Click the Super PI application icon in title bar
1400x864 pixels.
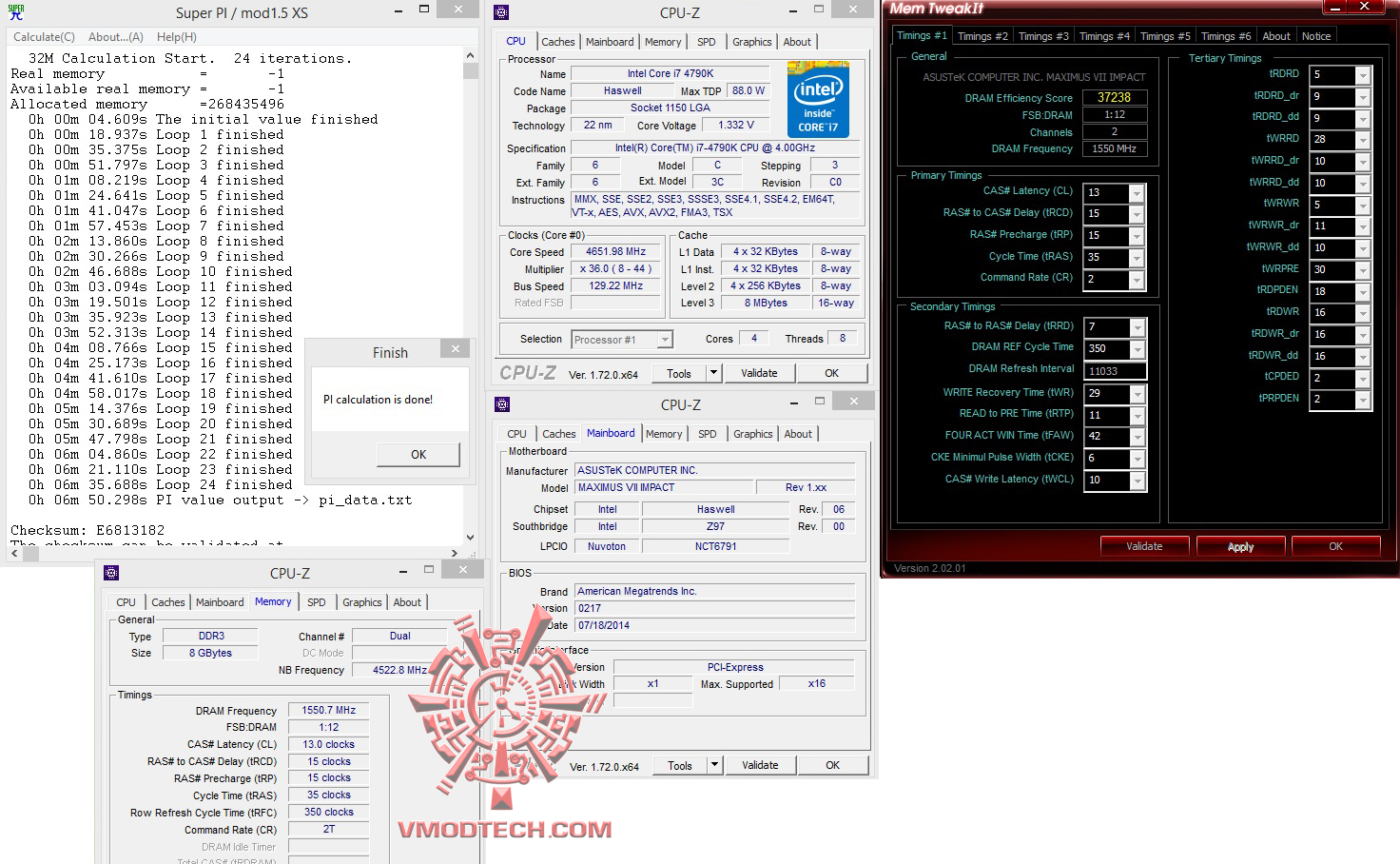click(16, 12)
